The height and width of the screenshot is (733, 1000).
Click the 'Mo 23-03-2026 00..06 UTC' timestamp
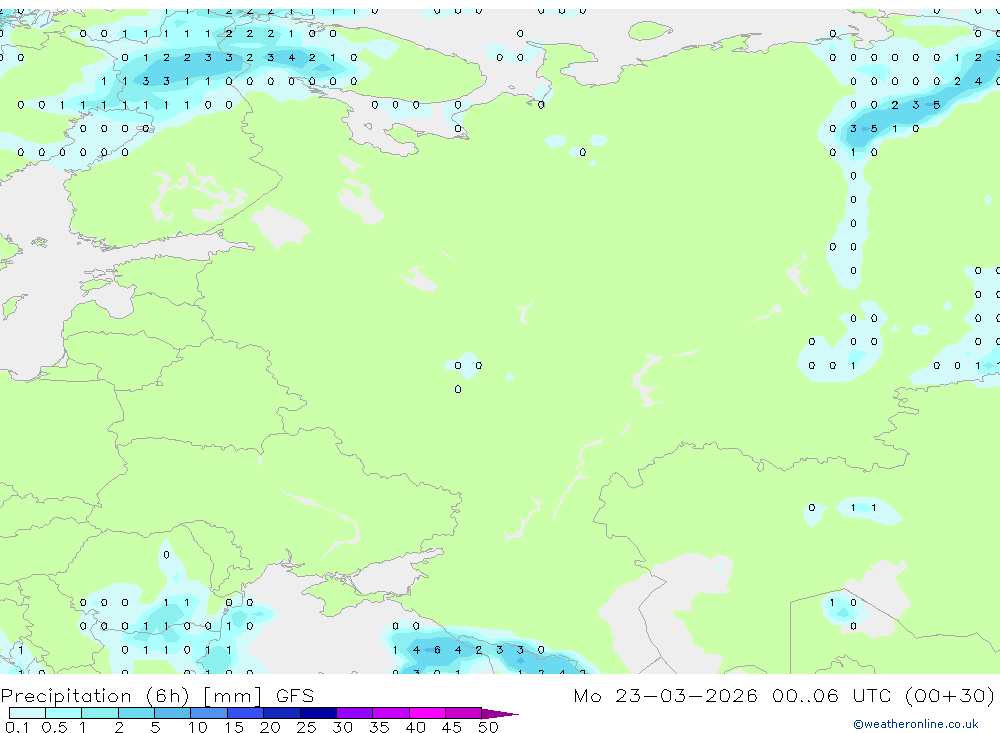pyautogui.click(x=732, y=695)
